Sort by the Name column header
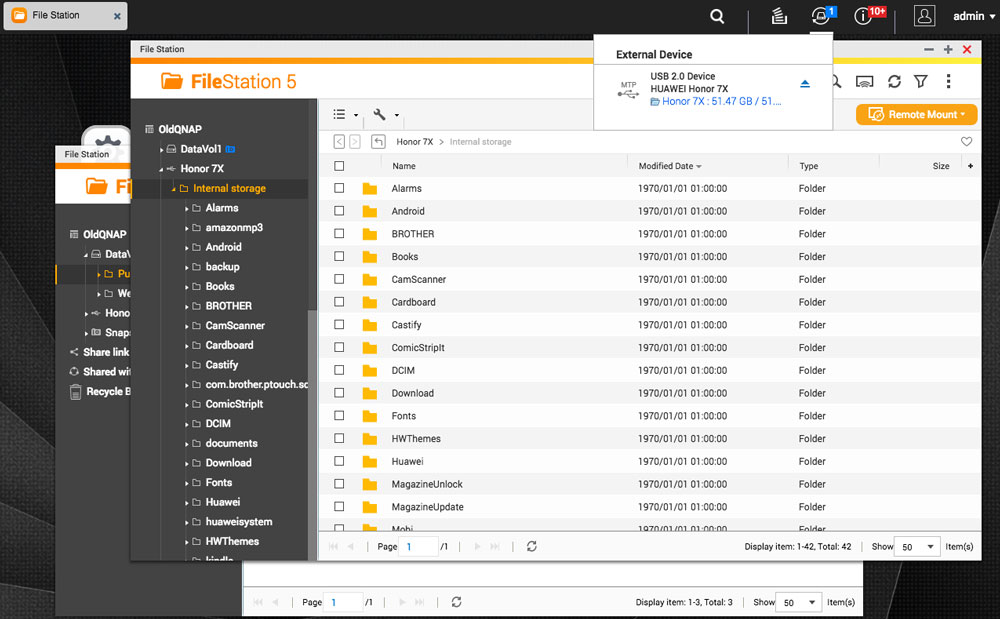This screenshot has width=1000, height=619. point(404,166)
